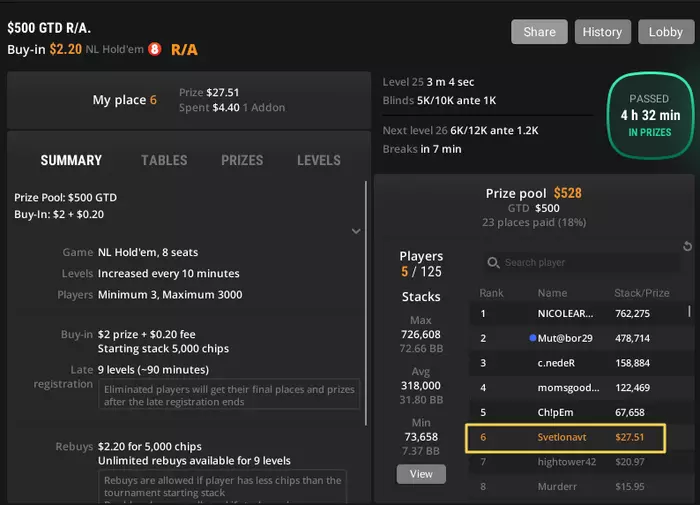Return to the Lobby

(x=666, y=32)
